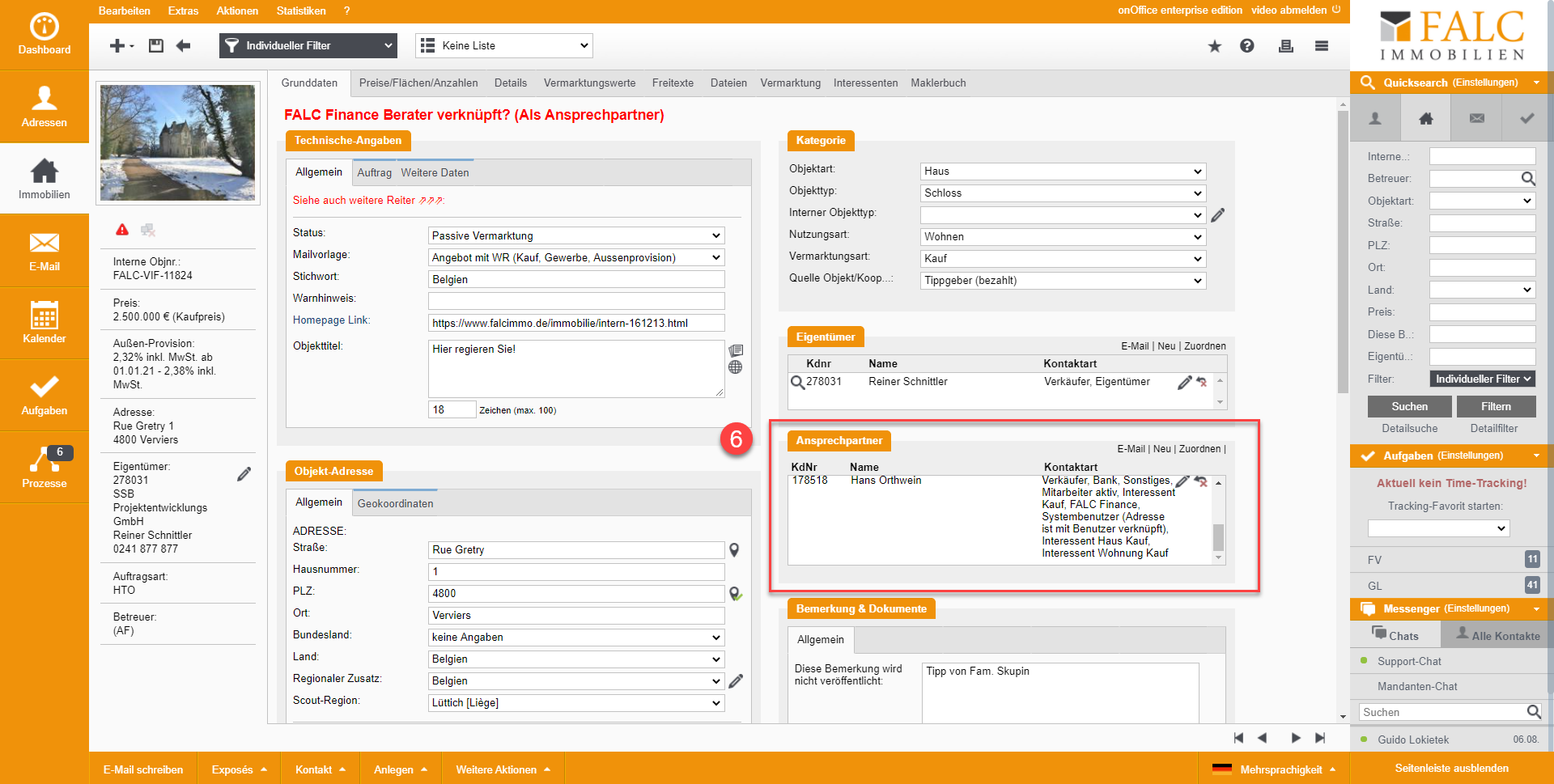The image size is (1554, 784).
Task: Click the property photo thumbnail
Action: coord(177,142)
